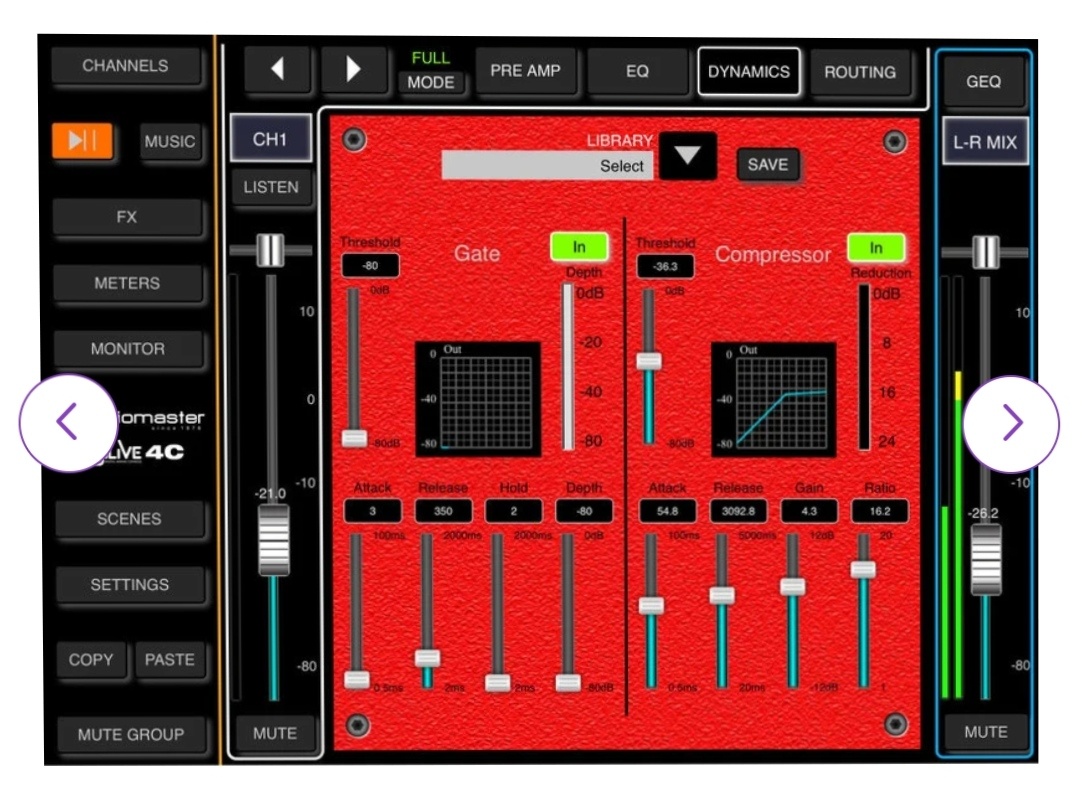Click the orange play/pause button
1082x809 pixels.
[82, 141]
